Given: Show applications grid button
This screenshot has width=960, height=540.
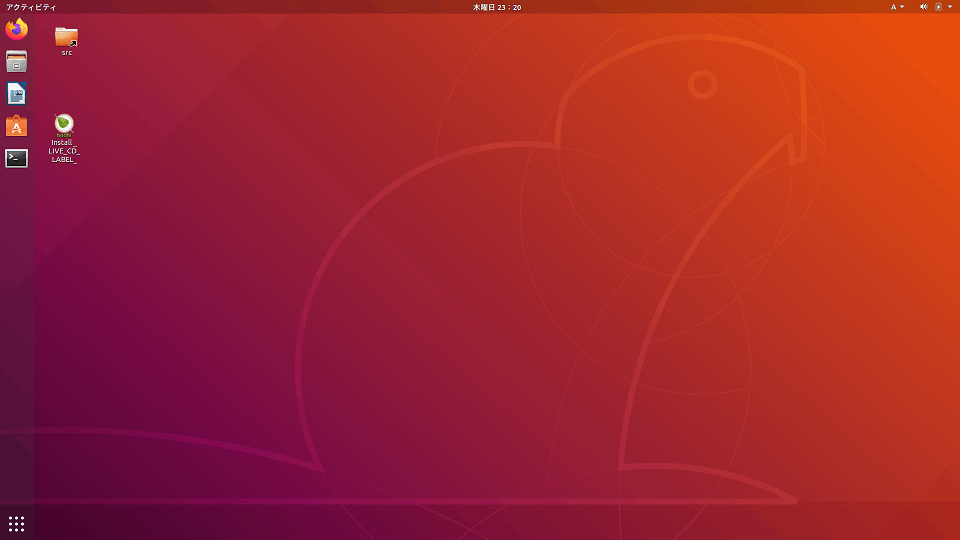Looking at the screenshot, I should (17, 524).
